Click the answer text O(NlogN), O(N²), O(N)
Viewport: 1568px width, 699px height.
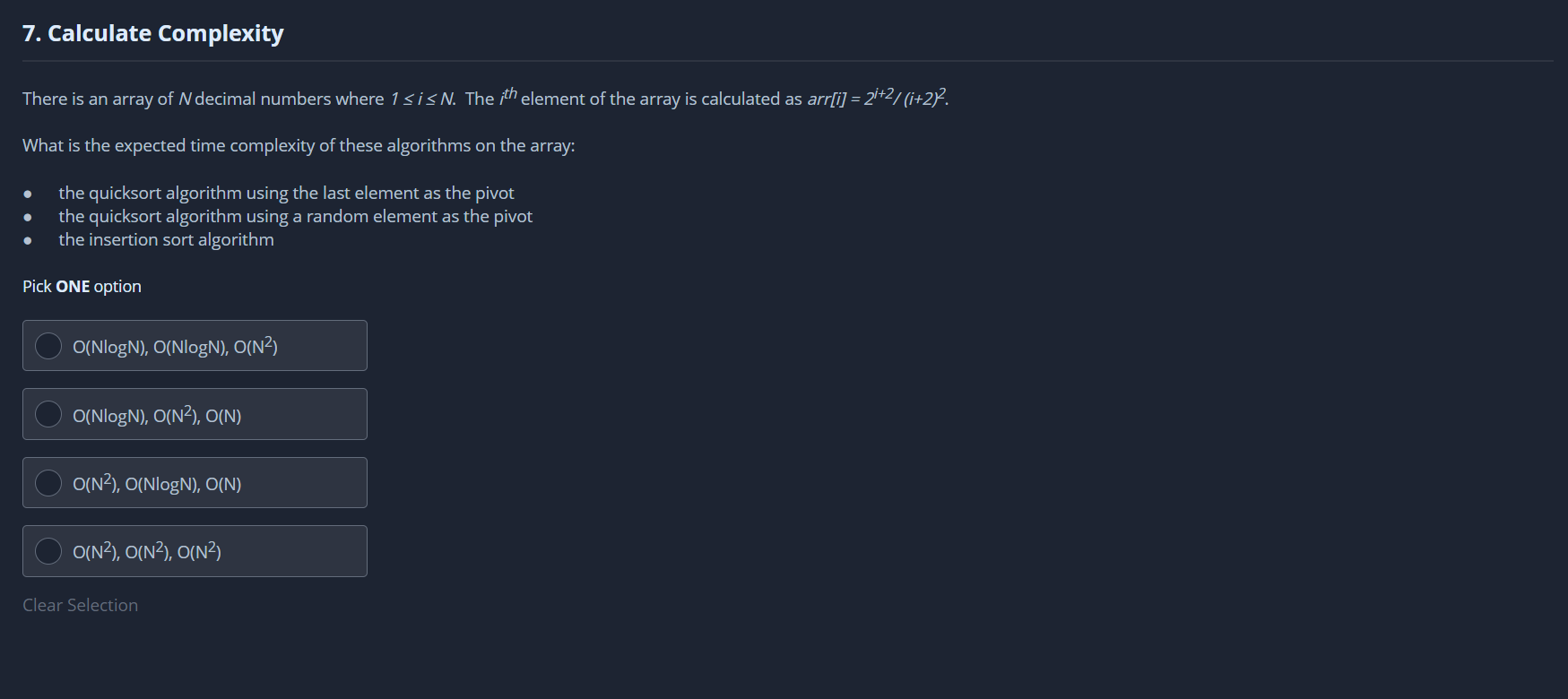coord(157,416)
